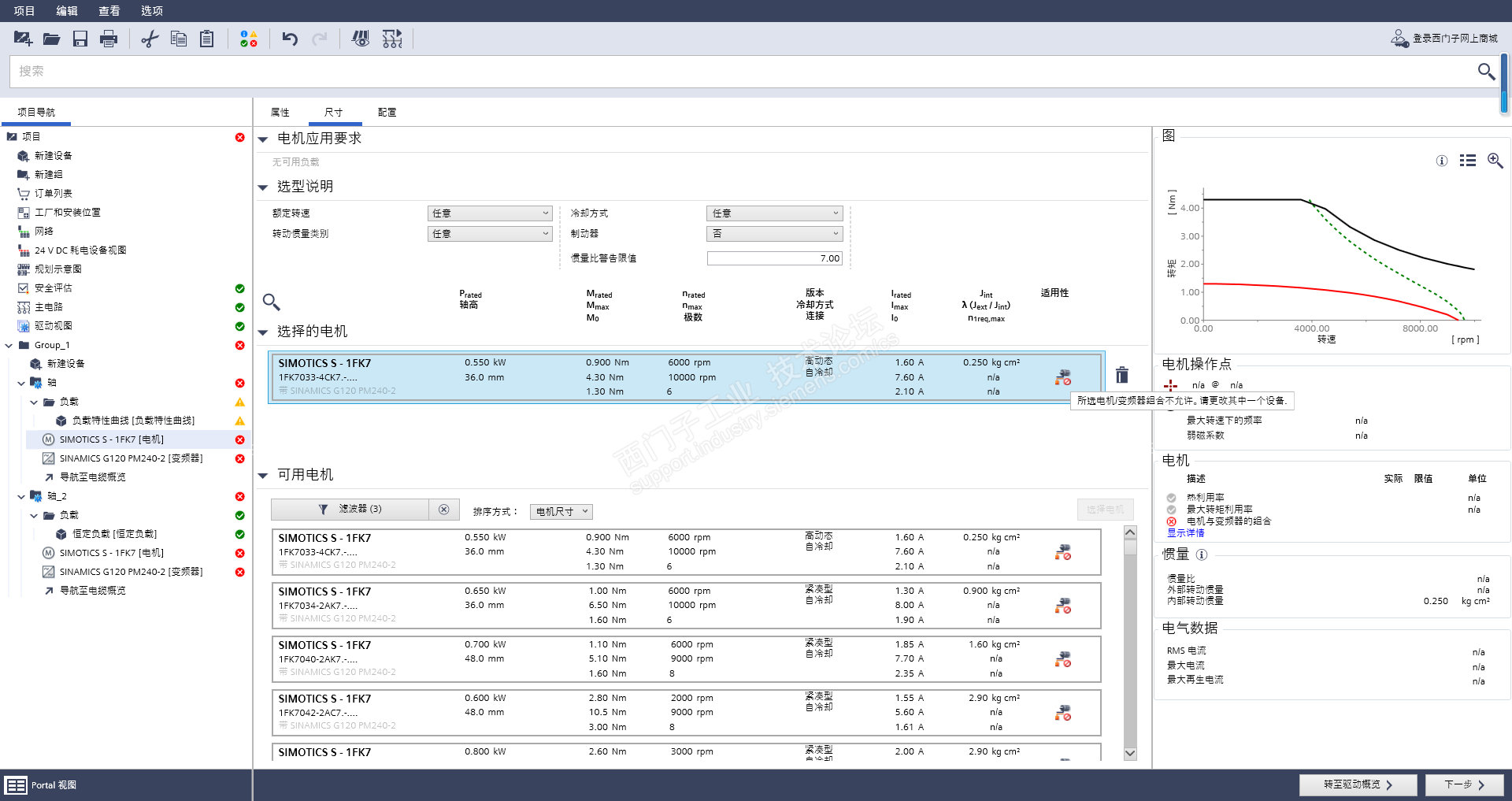Screen dimensions: 1512x801
Task: Click the toolbar icon right of redo
Action: [x=361, y=39]
